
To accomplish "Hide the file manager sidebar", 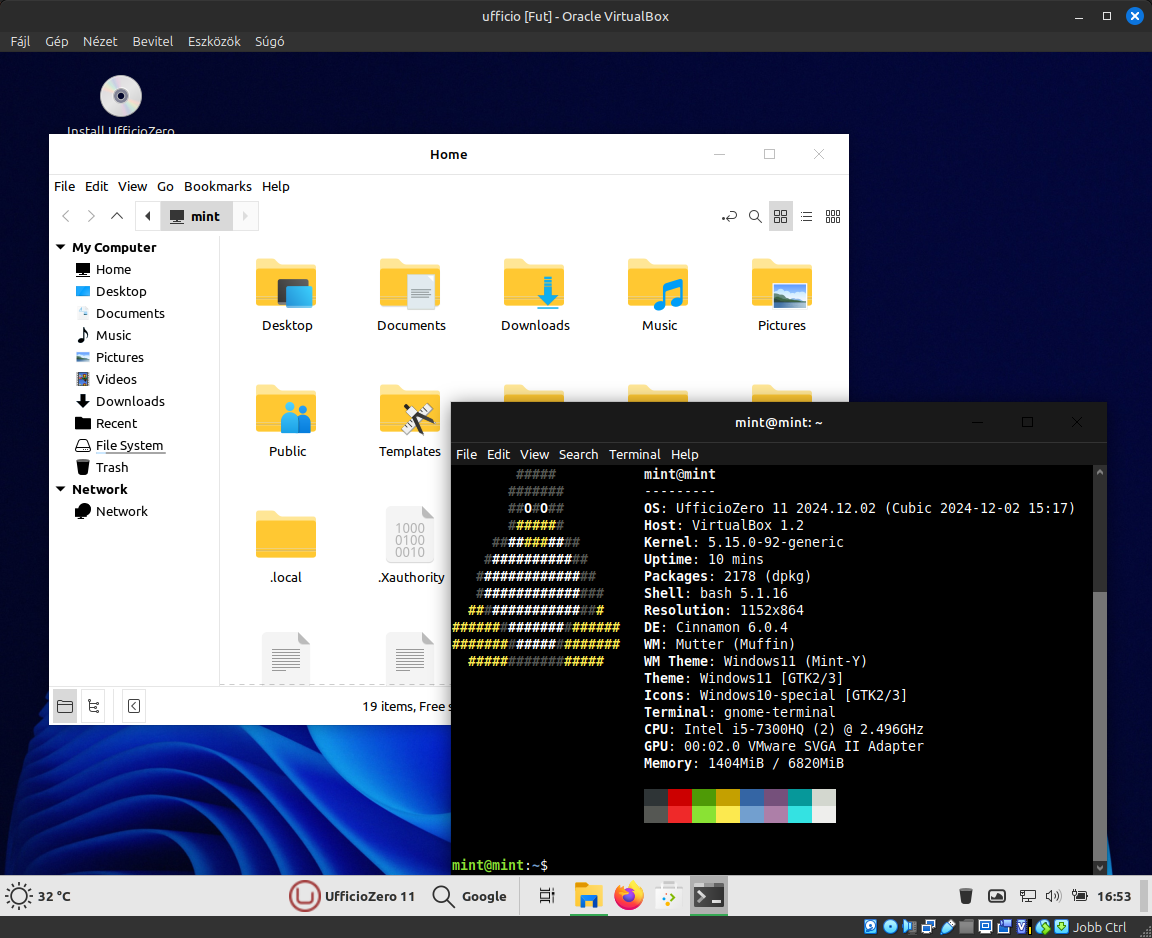I will click(x=134, y=707).
